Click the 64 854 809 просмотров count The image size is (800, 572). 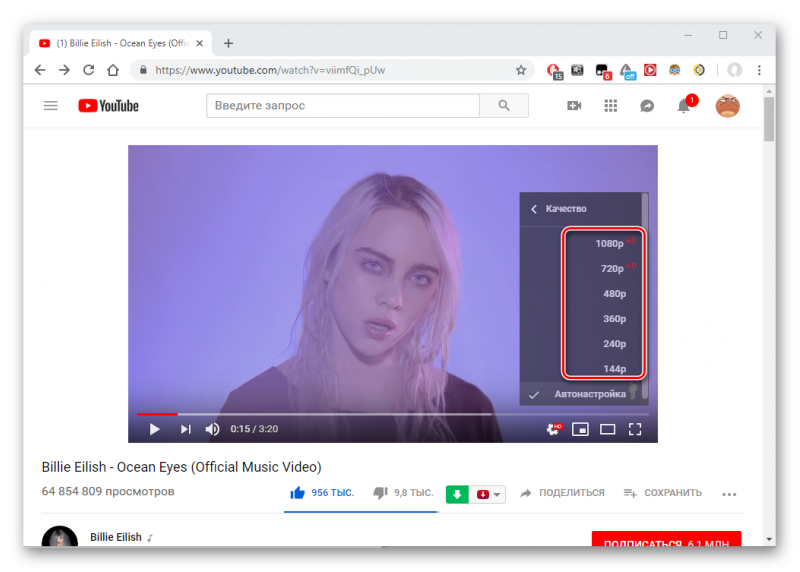click(108, 491)
